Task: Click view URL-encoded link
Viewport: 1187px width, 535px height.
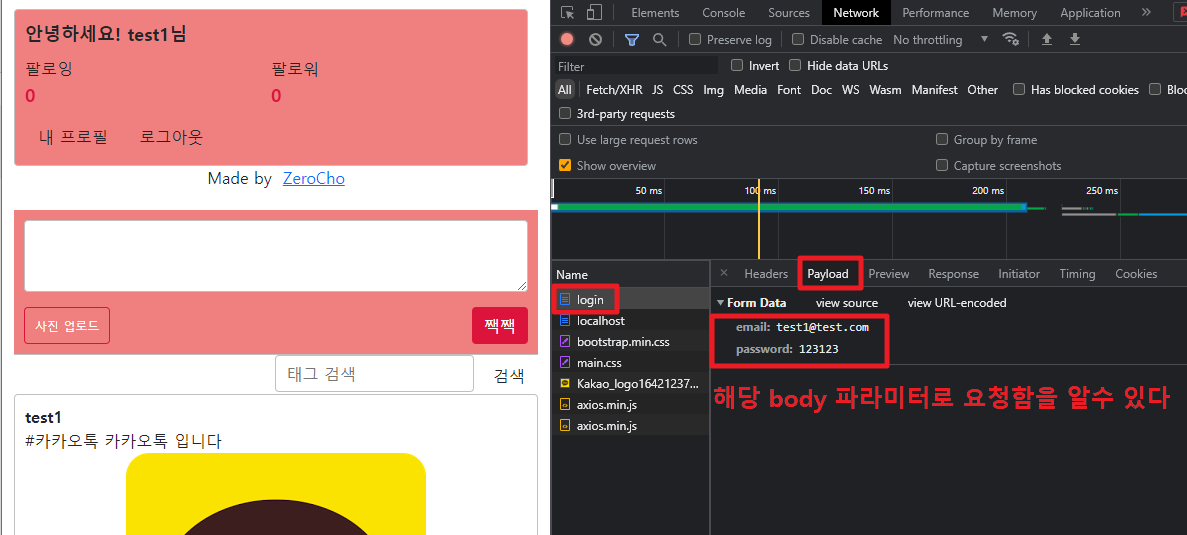Action: point(957,303)
